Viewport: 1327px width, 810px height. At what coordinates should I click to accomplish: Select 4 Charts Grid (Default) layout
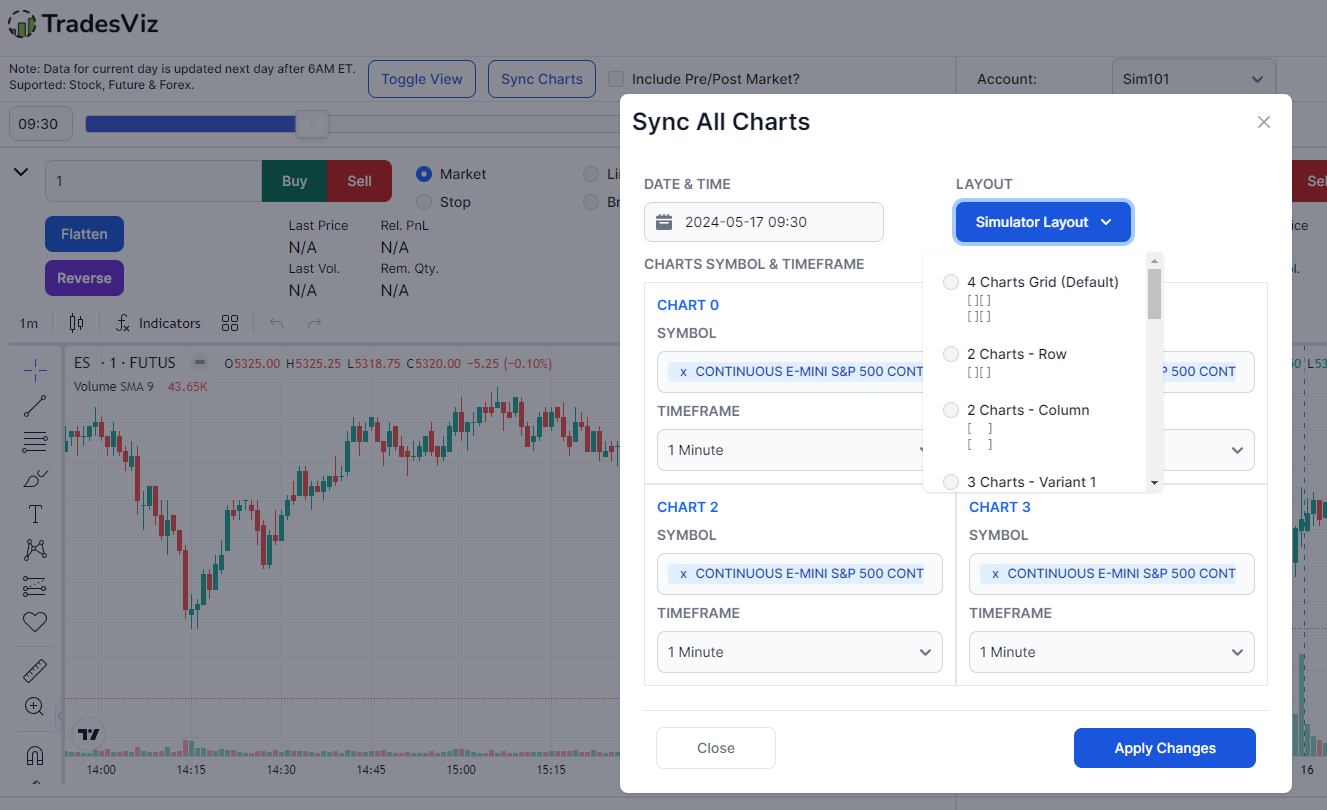coord(951,282)
